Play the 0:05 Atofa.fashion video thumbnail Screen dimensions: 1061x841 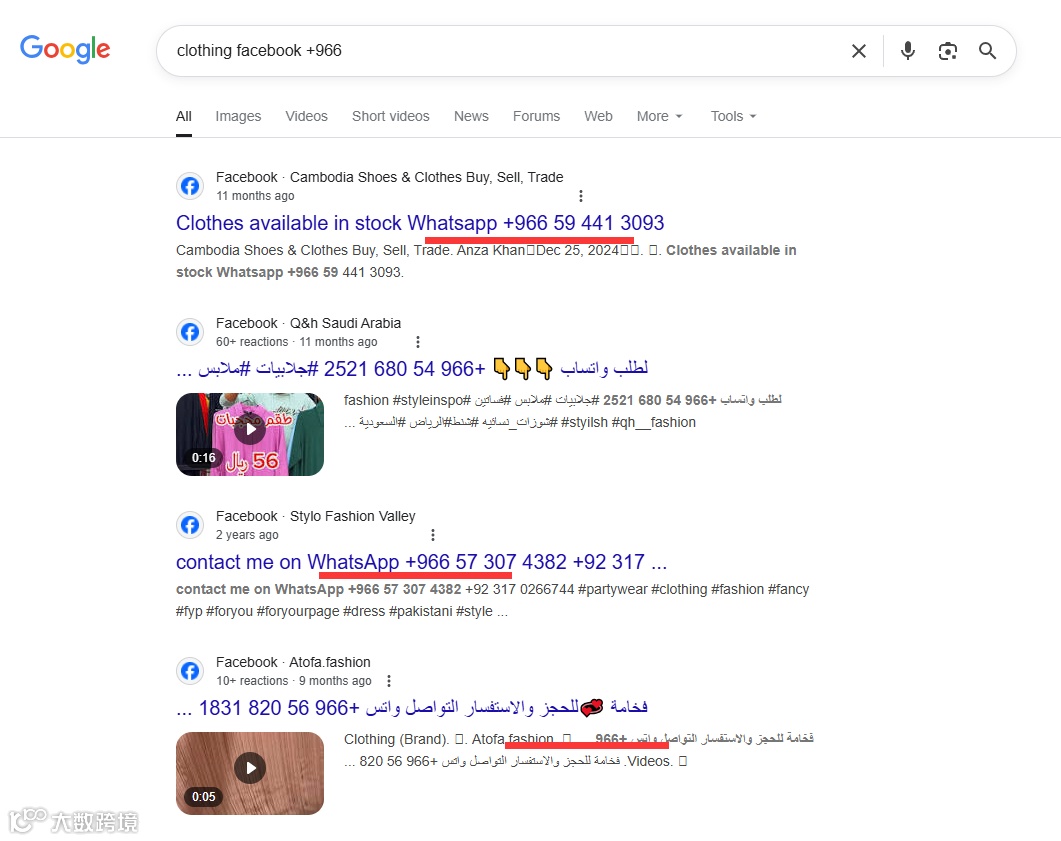(x=250, y=773)
